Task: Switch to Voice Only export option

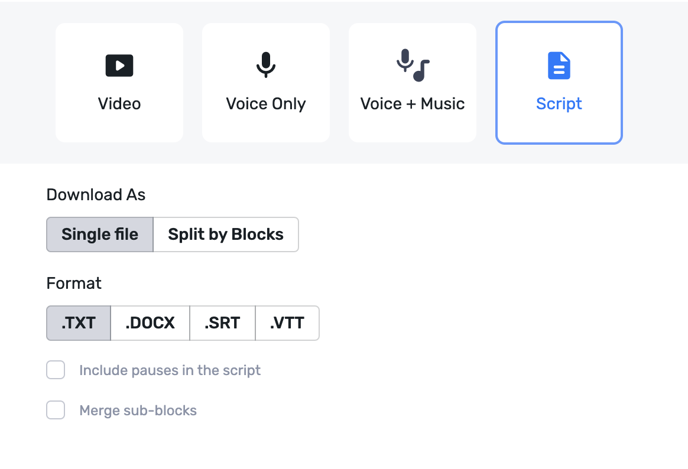Action: click(266, 82)
